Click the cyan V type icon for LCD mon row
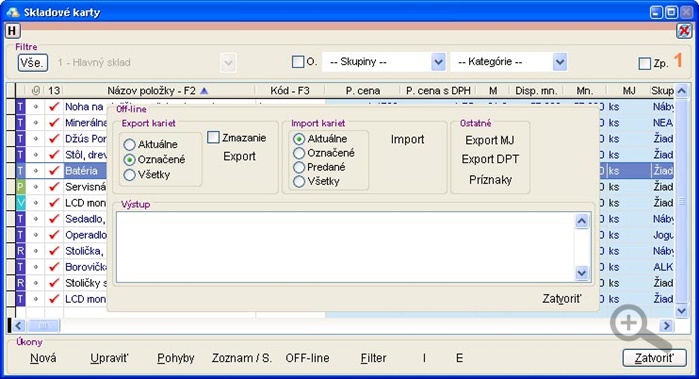 pyautogui.click(x=21, y=203)
